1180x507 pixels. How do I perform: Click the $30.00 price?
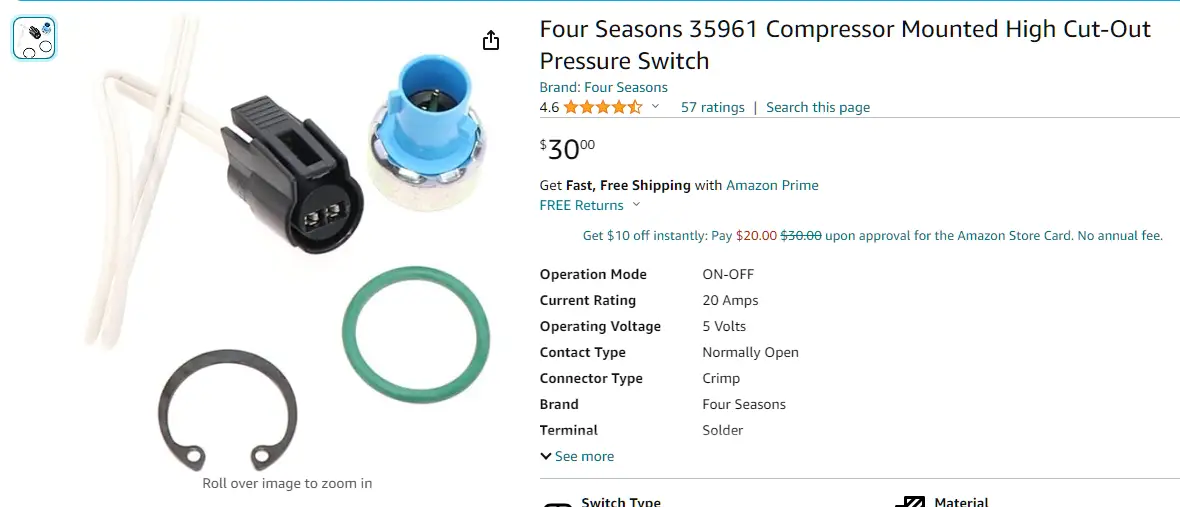click(567, 149)
